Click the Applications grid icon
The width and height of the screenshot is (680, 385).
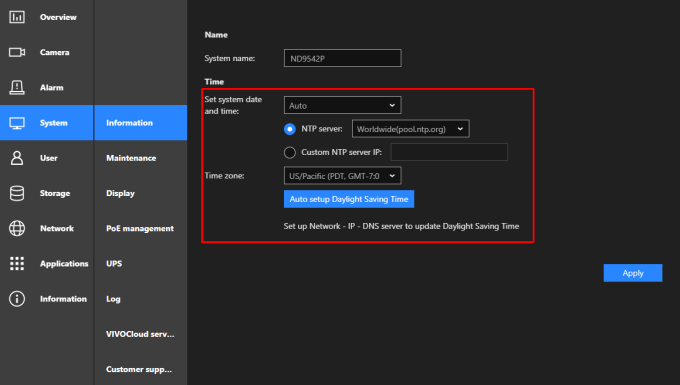pos(17,264)
